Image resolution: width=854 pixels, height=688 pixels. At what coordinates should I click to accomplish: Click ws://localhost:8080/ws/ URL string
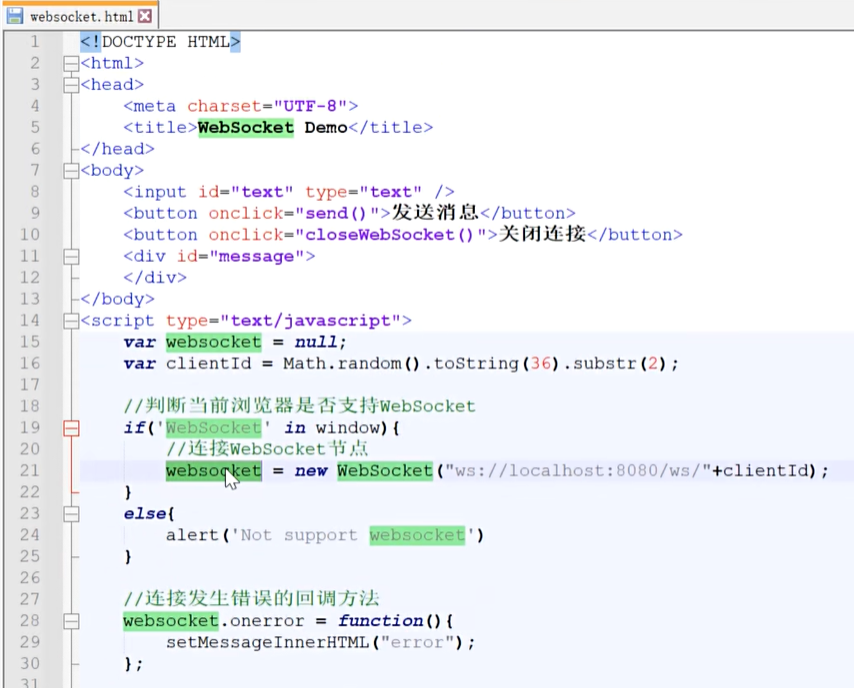coord(578,471)
